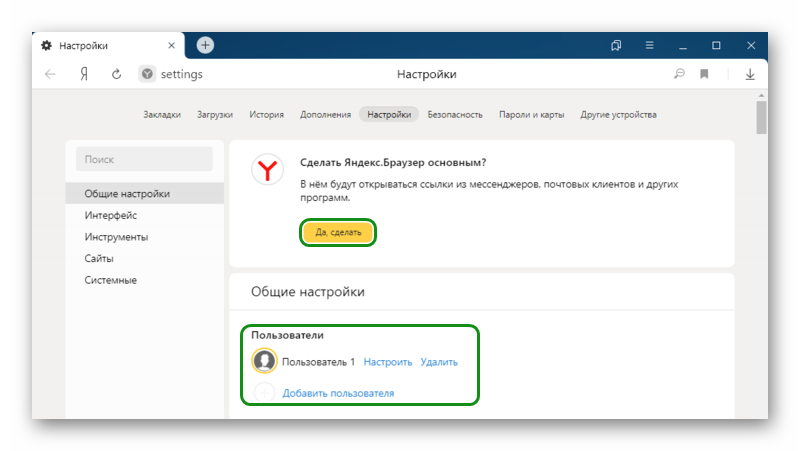This screenshot has height=451, width=800.
Task: Bookmark the page with bookmark icon
Action: 704,74
